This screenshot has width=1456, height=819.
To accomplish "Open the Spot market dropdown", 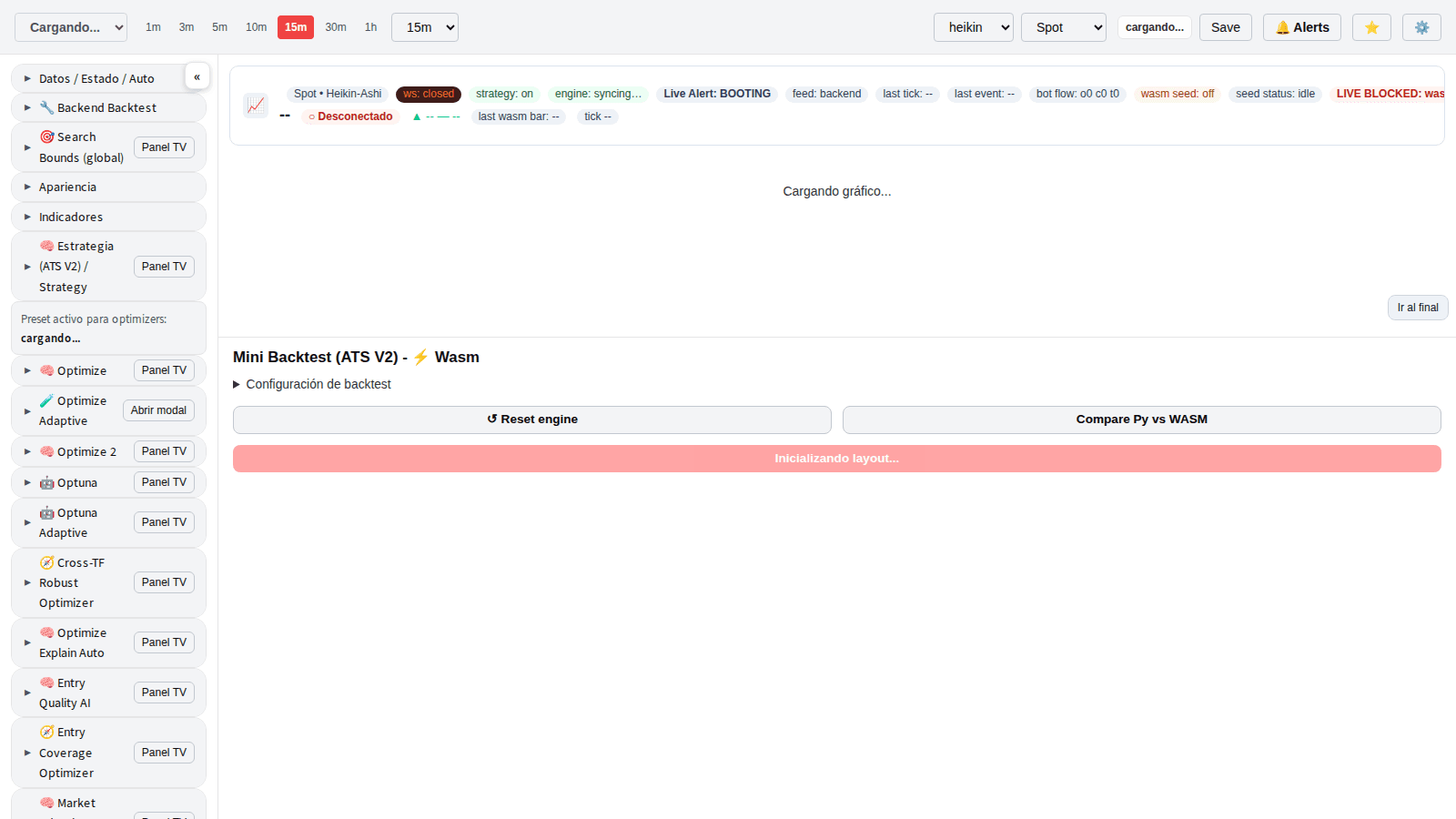I will click(1063, 27).
